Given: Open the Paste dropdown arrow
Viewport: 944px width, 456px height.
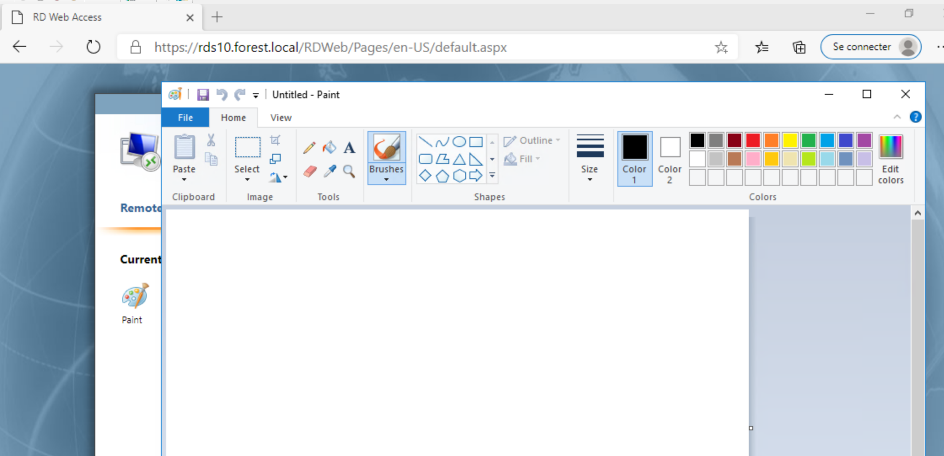Looking at the screenshot, I should (x=184, y=180).
